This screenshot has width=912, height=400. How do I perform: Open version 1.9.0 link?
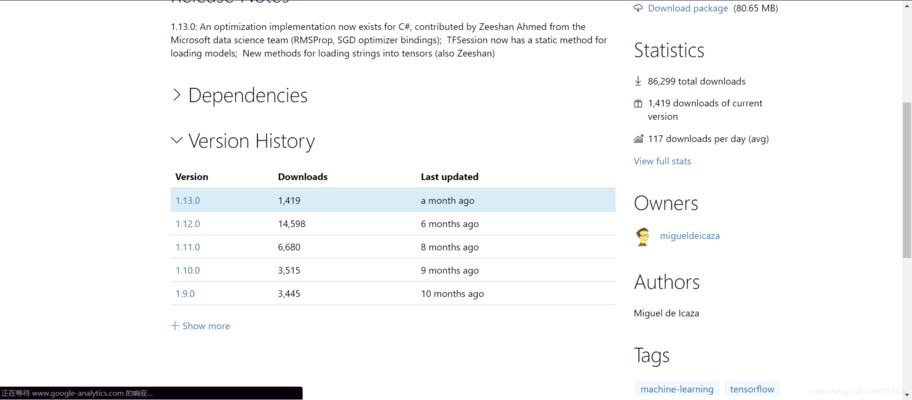[x=185, y=294]
